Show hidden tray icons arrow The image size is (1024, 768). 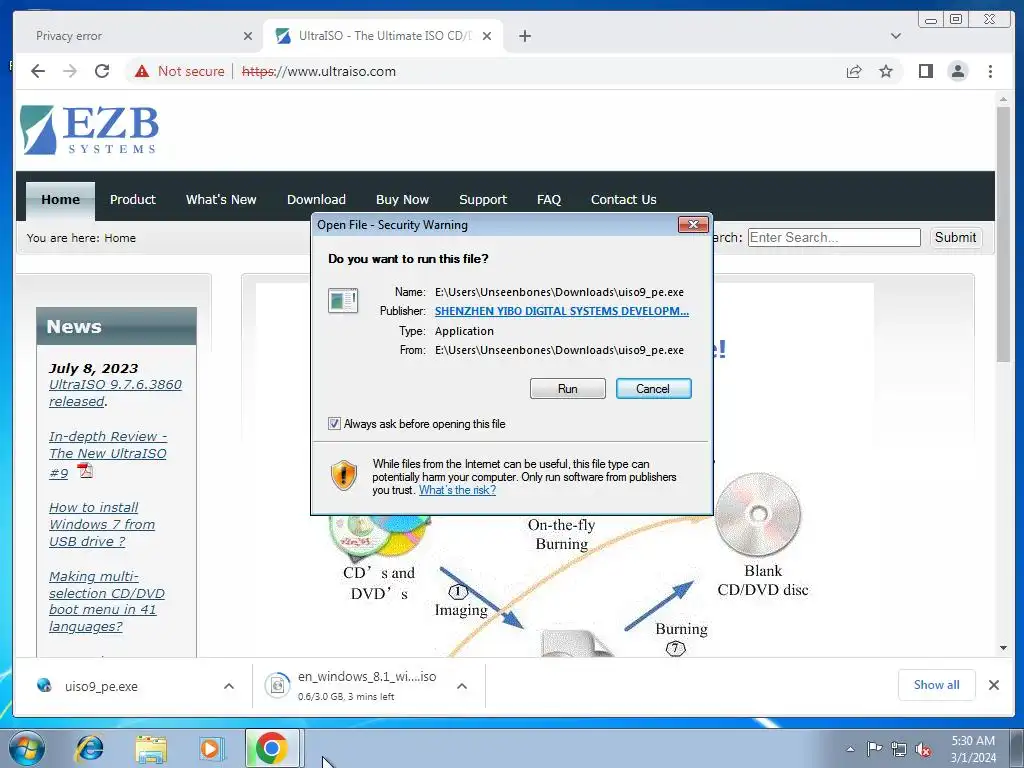850,749
